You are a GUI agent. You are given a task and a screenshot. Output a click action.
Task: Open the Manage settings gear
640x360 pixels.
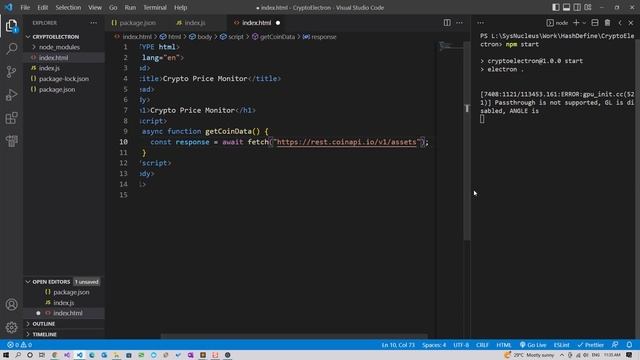click(x=11, y=327)
